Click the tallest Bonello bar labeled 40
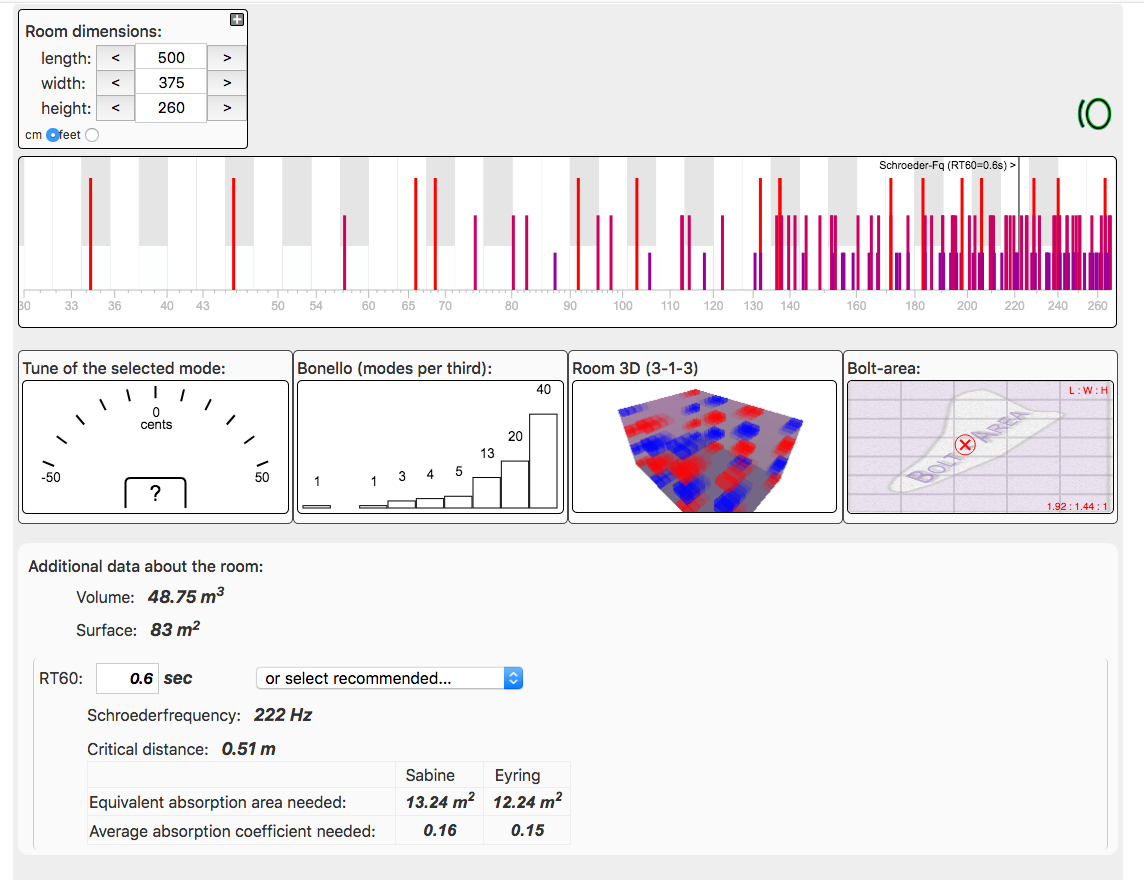Viewport: 1144px width, 880px height. coord(543,460)
